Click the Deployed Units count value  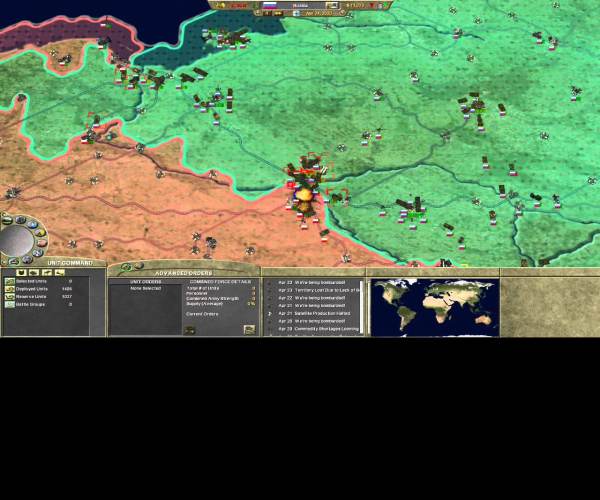pyautogui.click(x=67, y=289)
